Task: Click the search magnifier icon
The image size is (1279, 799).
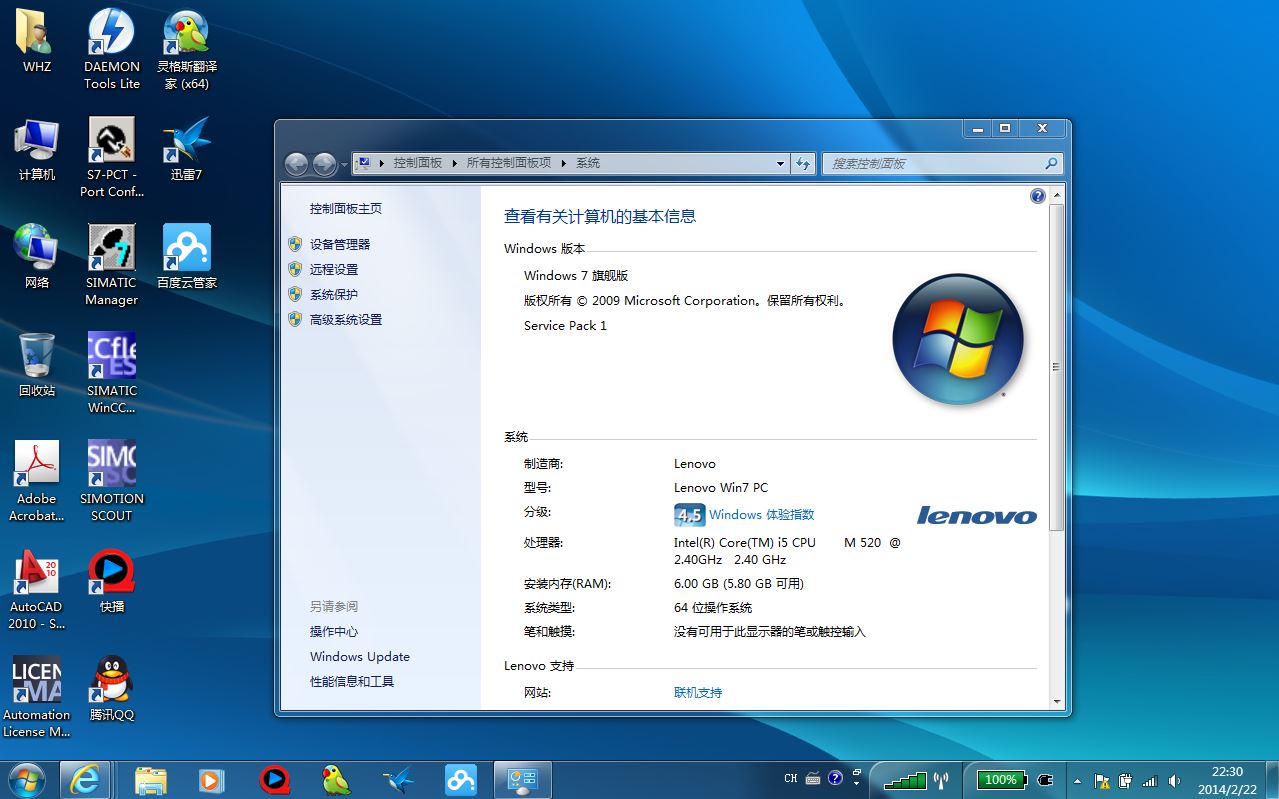Action: tap(1051, 163)
